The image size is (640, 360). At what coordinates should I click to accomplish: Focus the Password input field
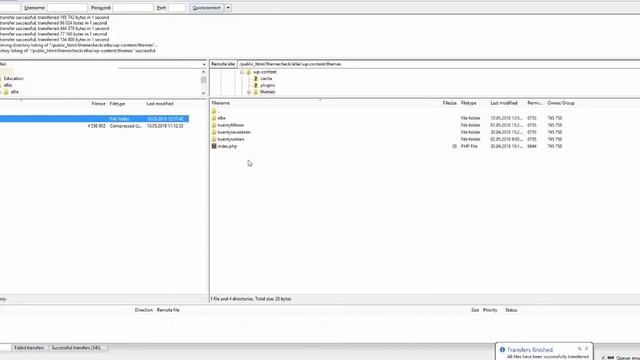click(133, 8)
